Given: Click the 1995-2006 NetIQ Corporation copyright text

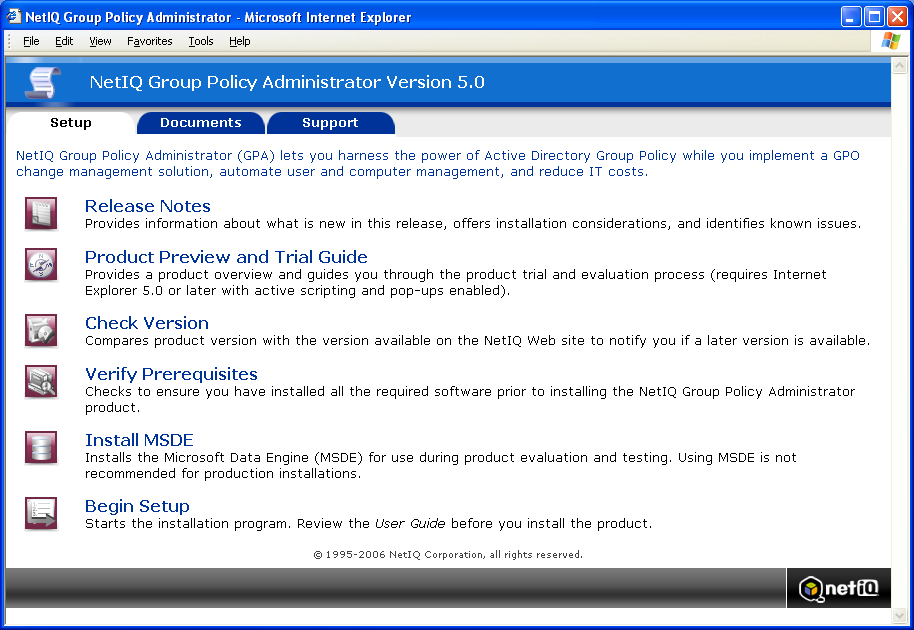Looking at the screenshot, I should coord(448,555).
